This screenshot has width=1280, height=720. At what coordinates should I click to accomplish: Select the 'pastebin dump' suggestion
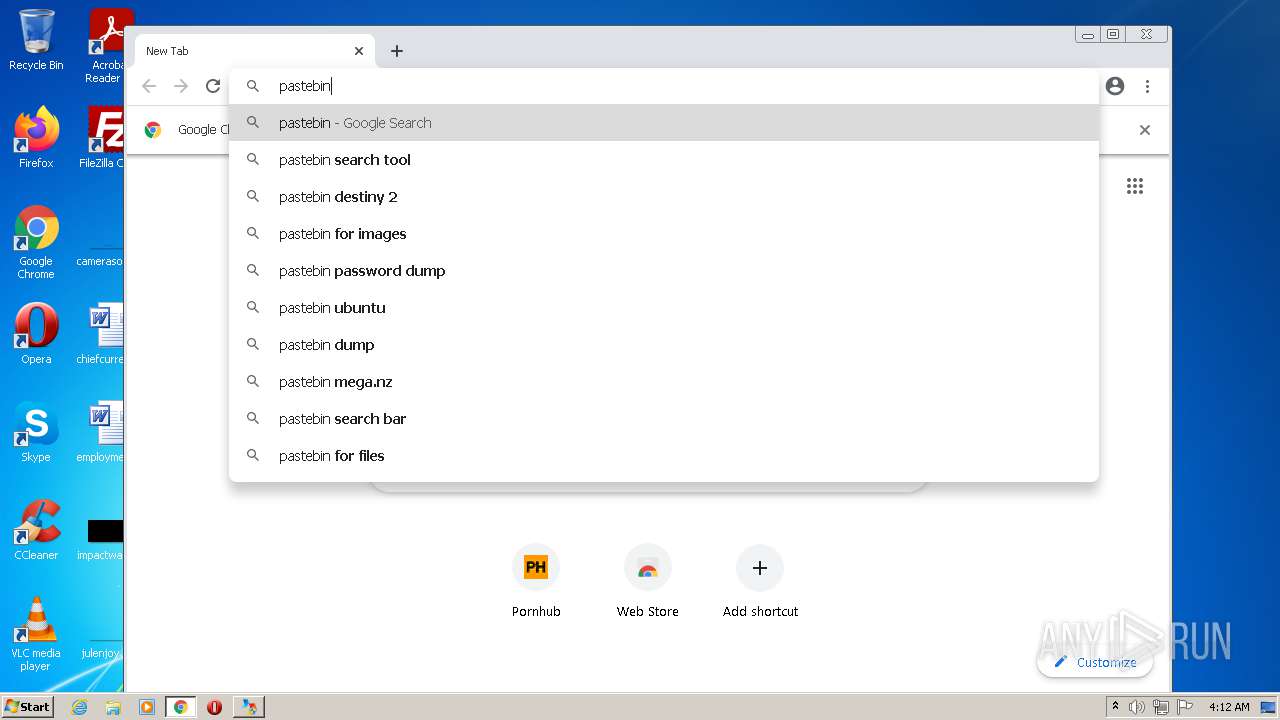point(664,345)
